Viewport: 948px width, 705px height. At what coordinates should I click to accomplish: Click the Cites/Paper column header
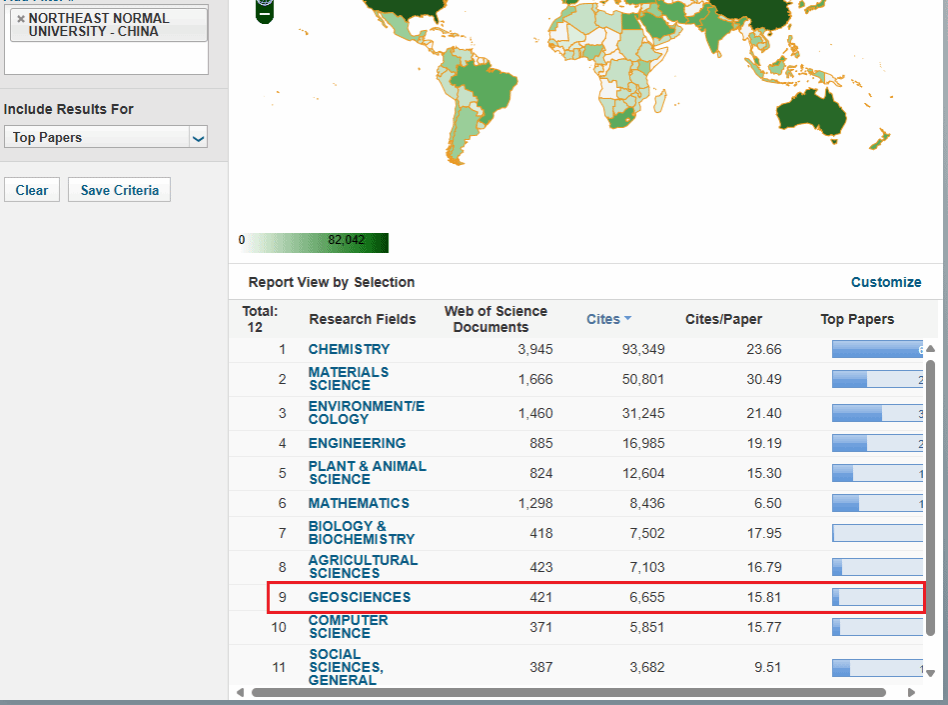point(723,319)
